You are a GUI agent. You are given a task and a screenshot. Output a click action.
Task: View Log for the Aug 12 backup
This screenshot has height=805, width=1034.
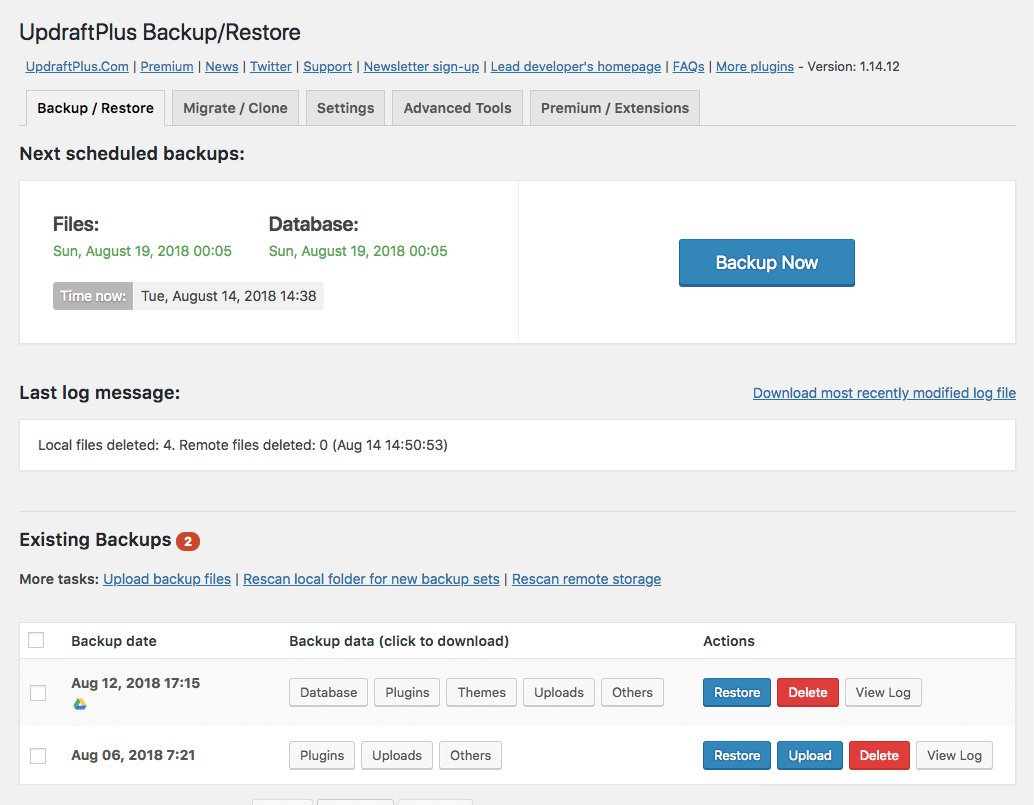pos(883,692)
